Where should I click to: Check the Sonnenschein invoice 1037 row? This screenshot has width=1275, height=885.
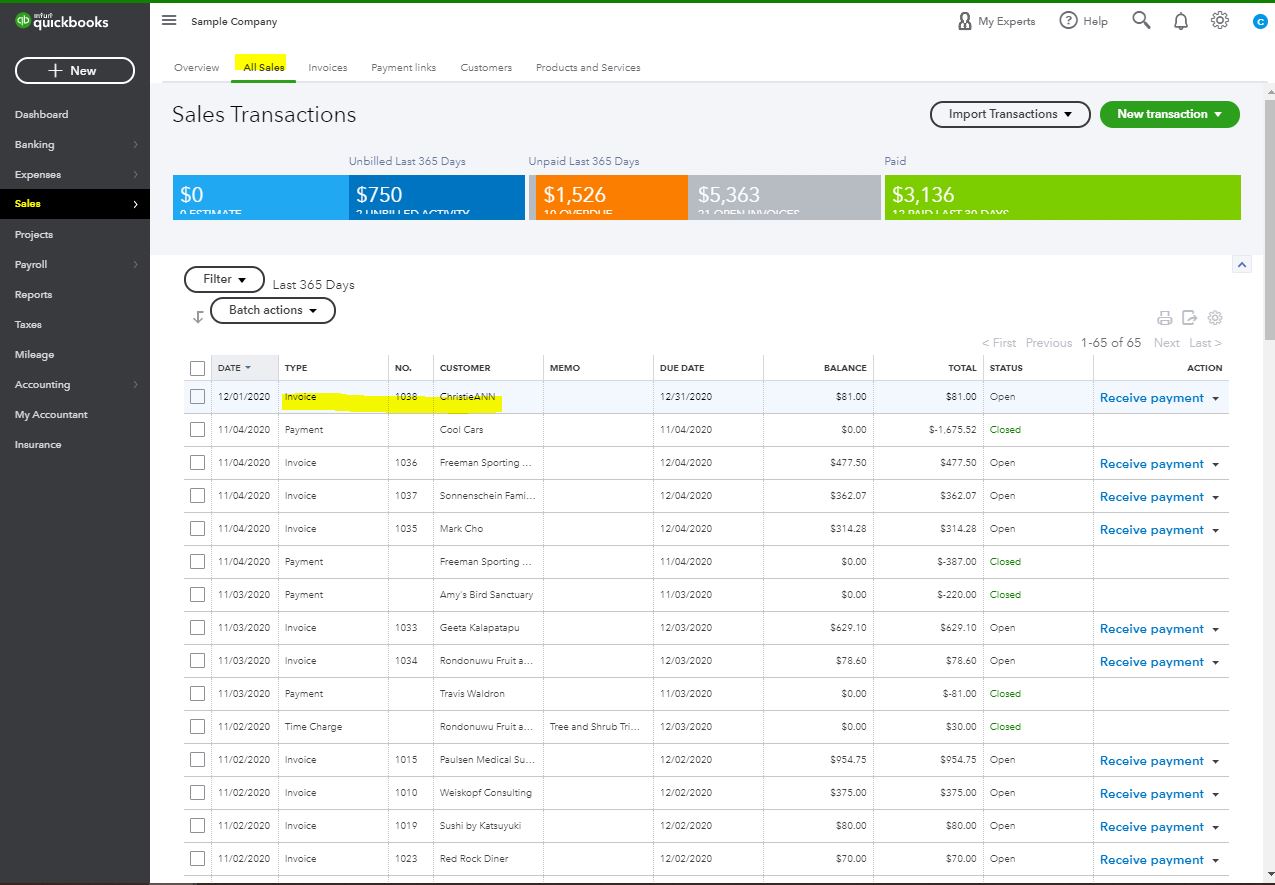(197, 496)
